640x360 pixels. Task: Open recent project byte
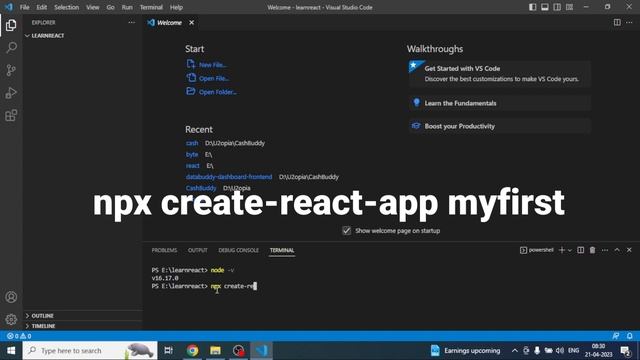192,154
